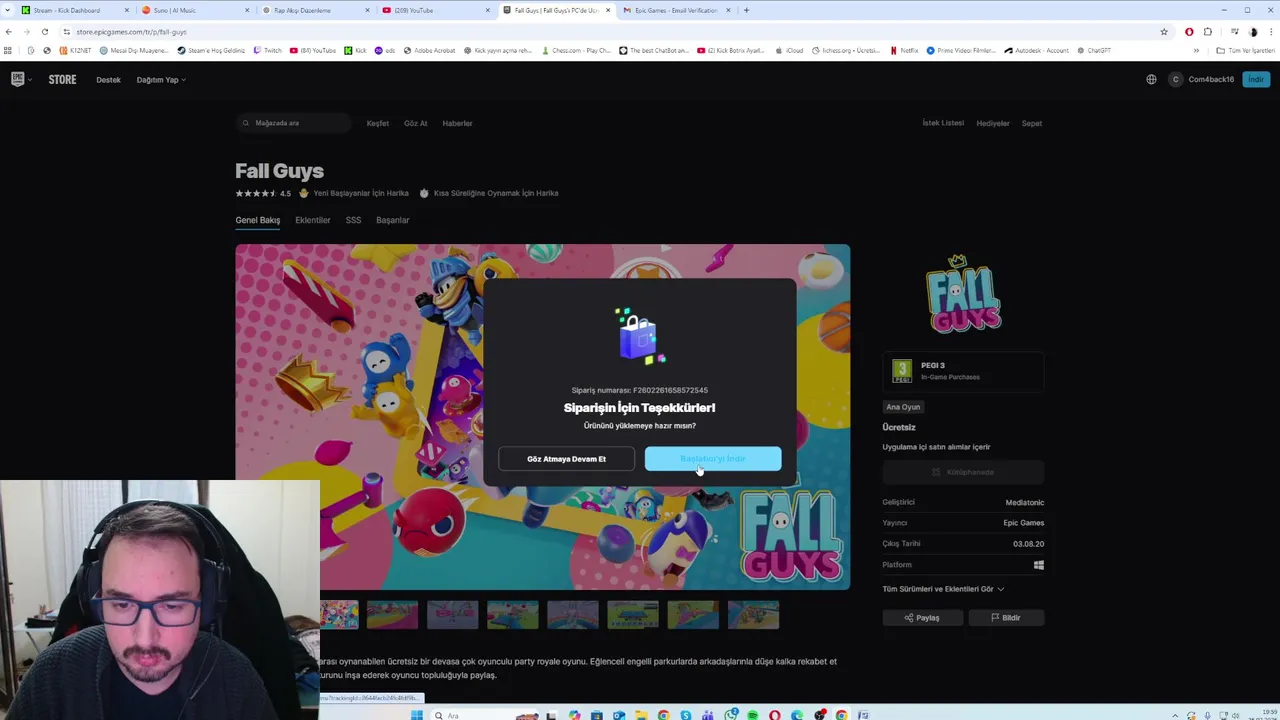Click Göz Atmaya Devam Et button
This screenshot has height=720, width=1280.
pos(566,459)
